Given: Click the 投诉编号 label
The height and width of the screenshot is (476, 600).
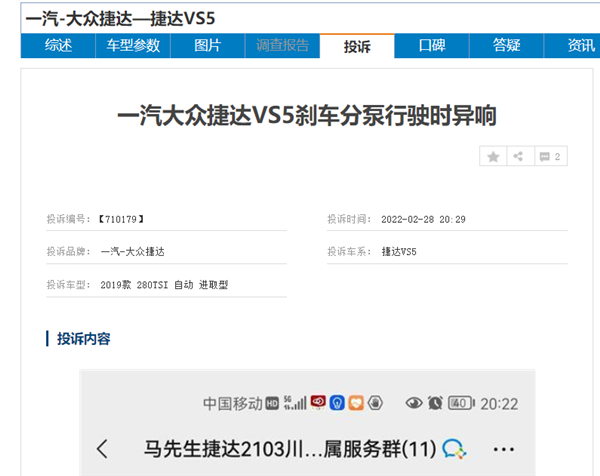Looking at the screenshot, I should tap(68, 219).
